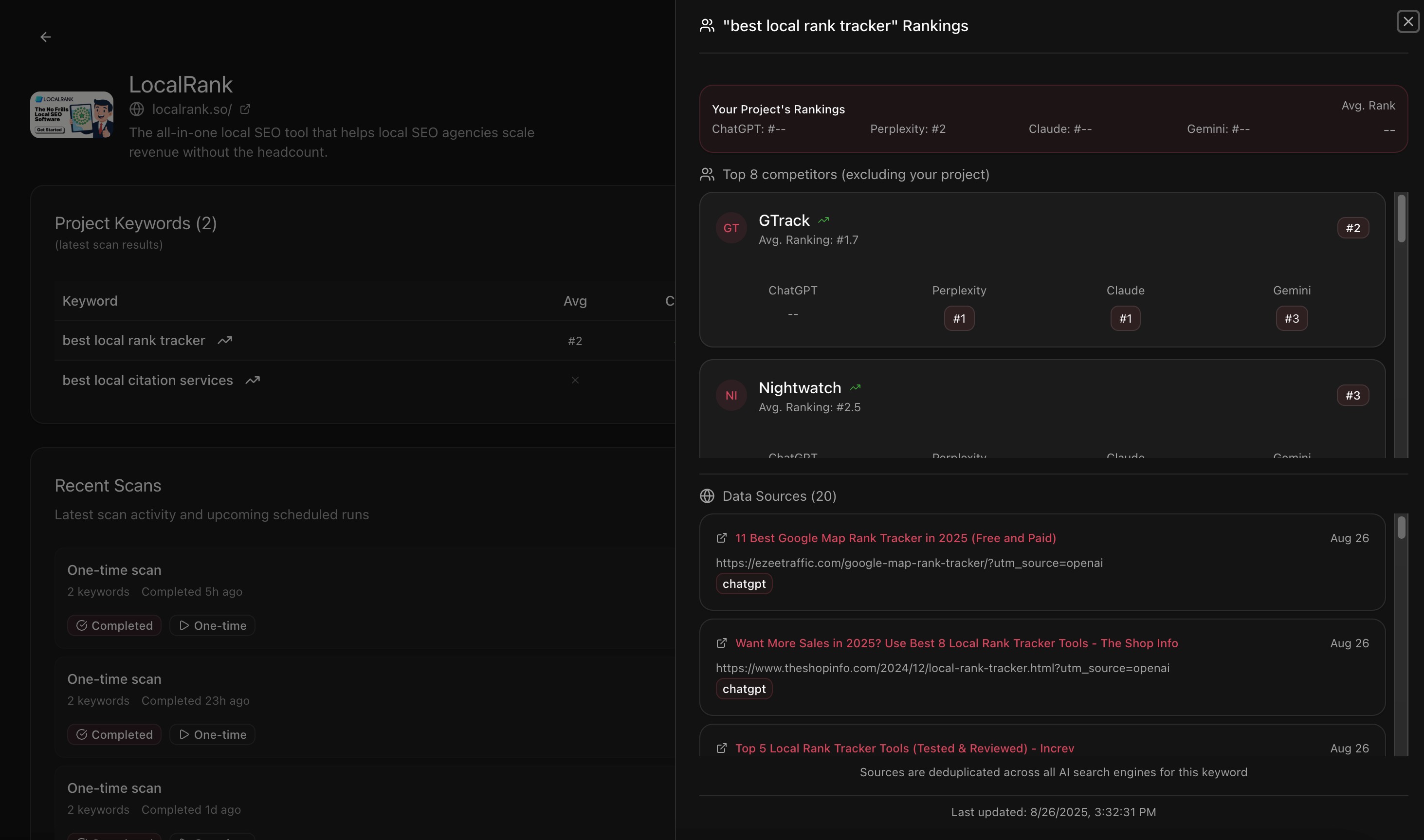This screenshot has width=1424, height=840.
Task: Select the best local citation services keyword row
Action: click(x=148, y=381)
